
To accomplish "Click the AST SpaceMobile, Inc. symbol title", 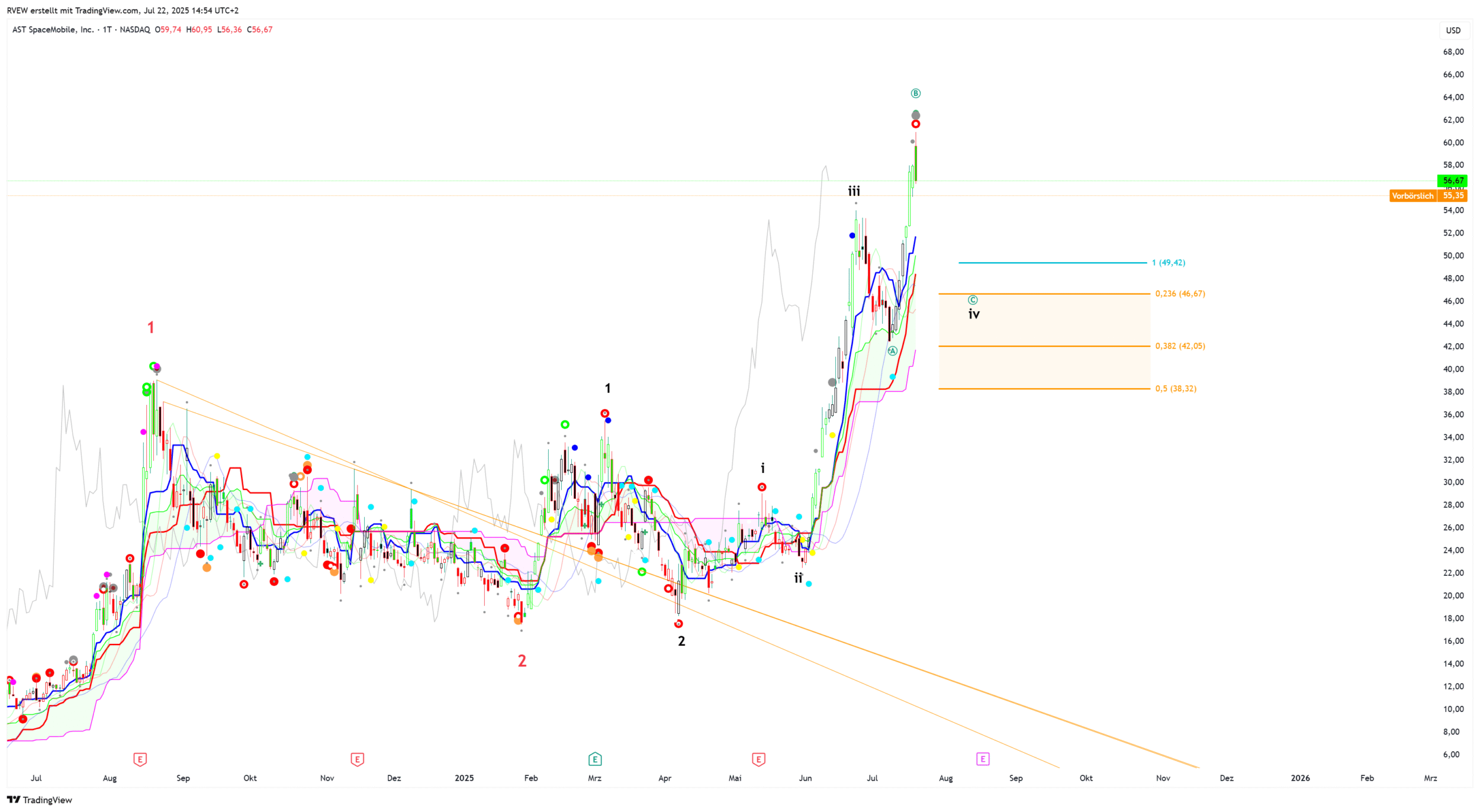I will coord(53,30).
